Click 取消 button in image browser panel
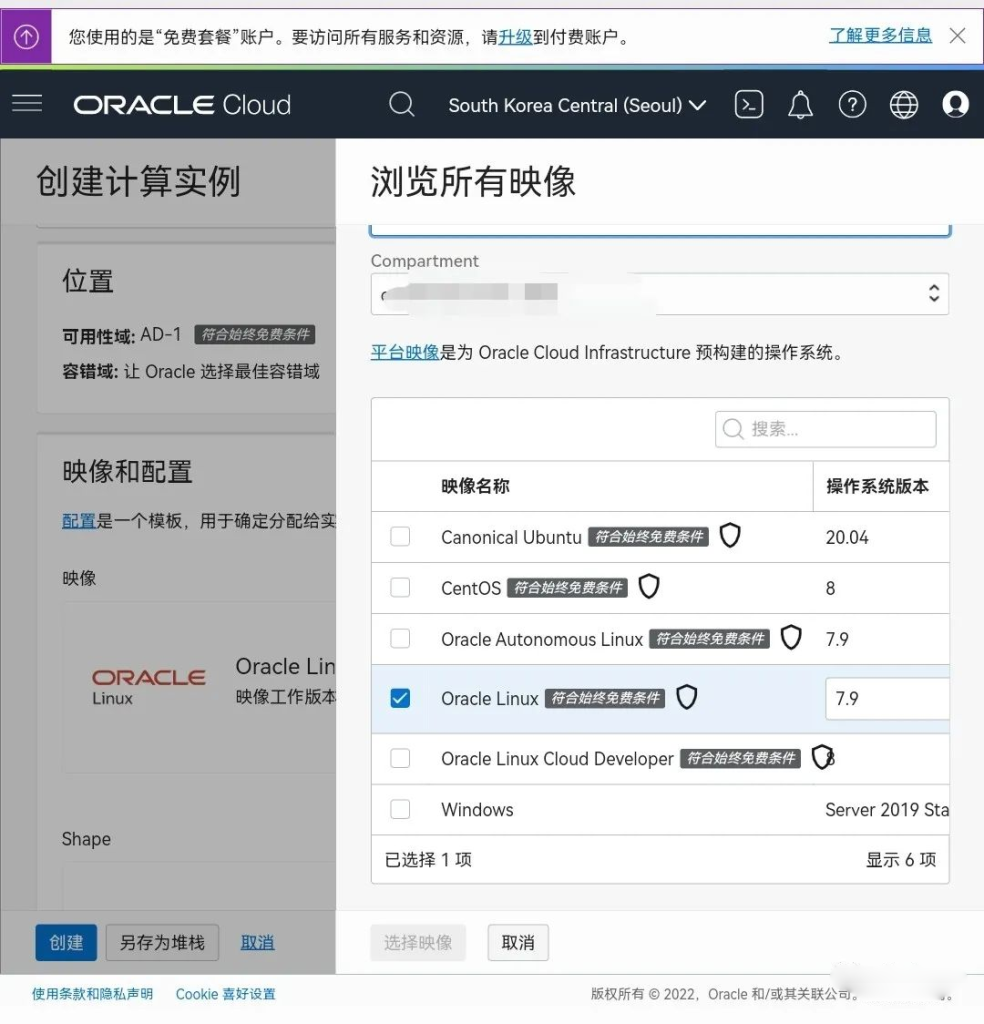Image resolution: width=984 pixels, height=1024 pixels. (518, 942)
